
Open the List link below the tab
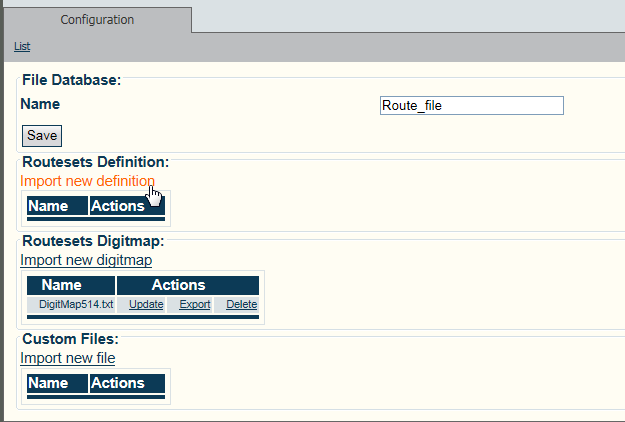click(22, 47)
